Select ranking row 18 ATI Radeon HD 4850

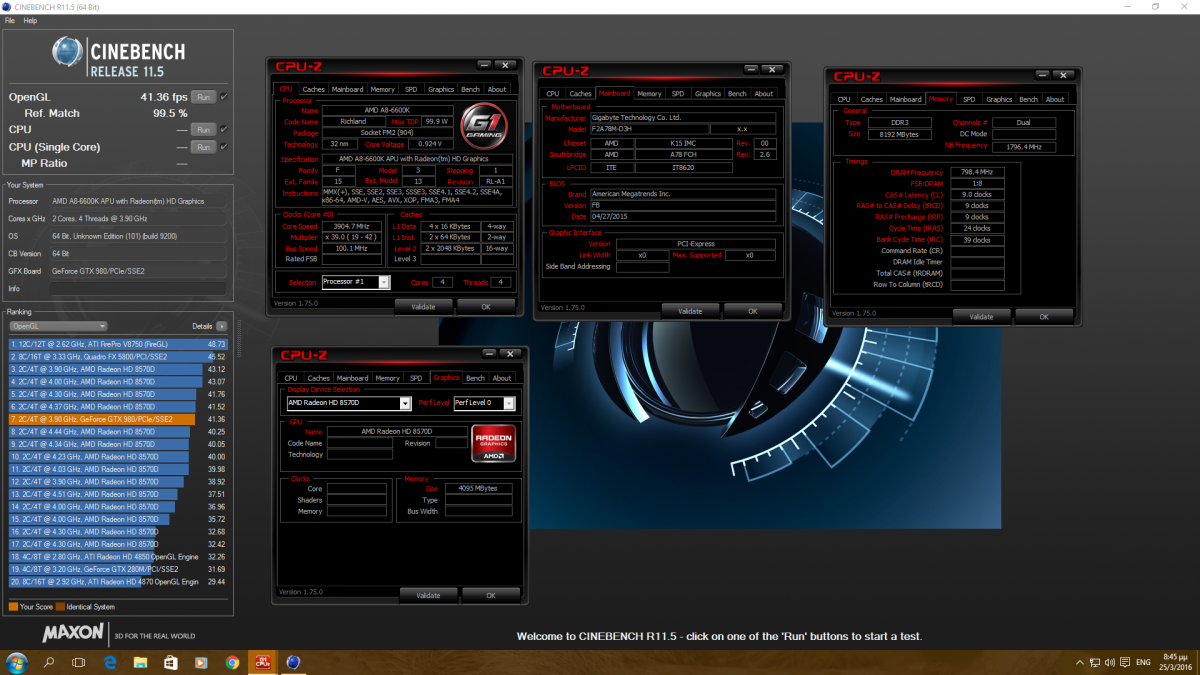118,556
